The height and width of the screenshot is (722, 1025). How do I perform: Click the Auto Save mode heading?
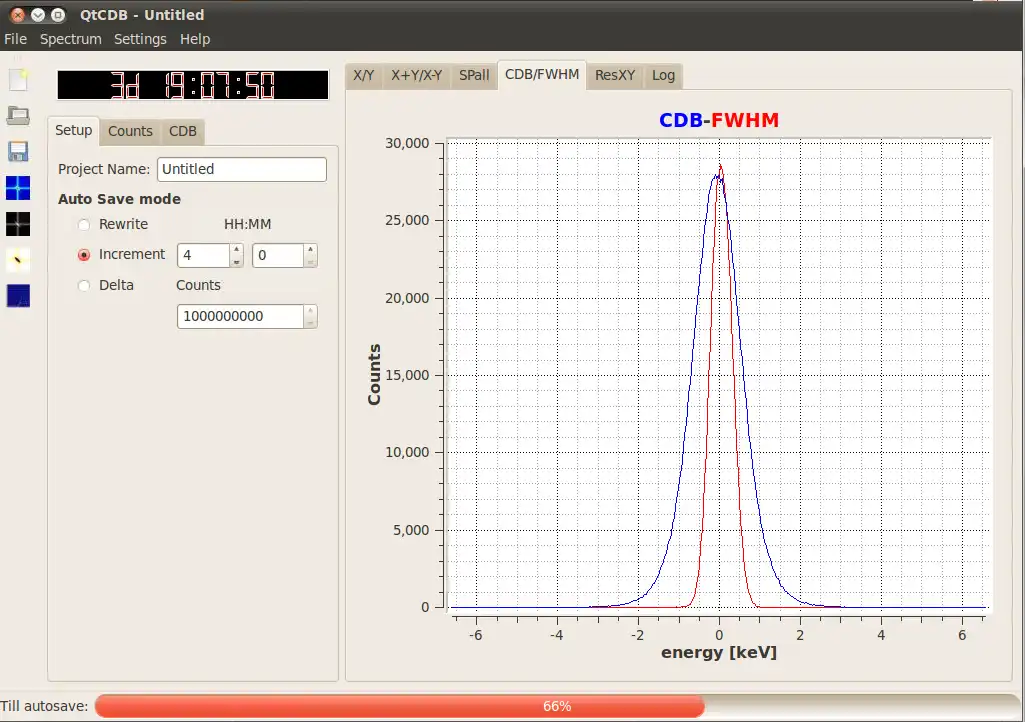pos(119,199)
